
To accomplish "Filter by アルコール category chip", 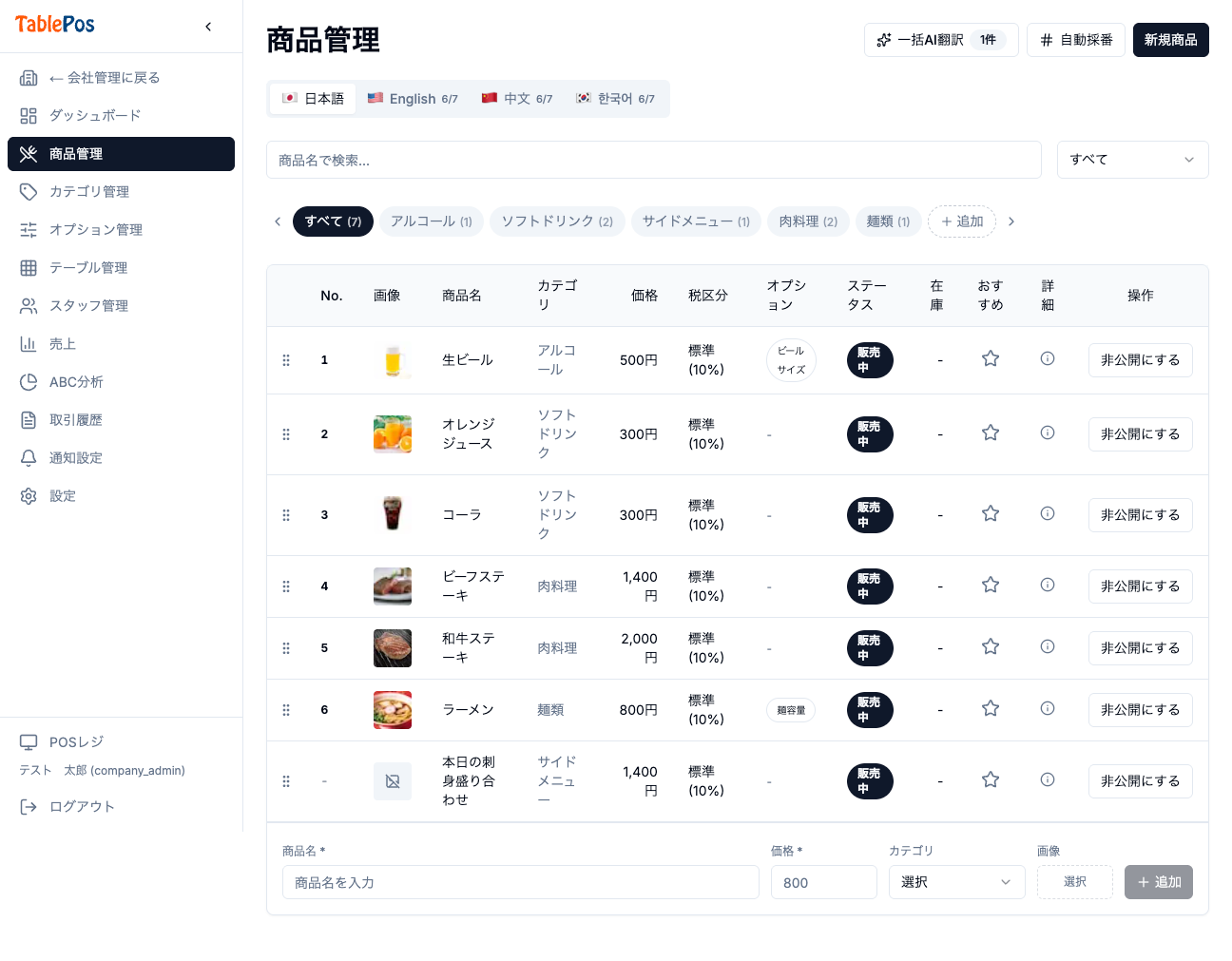I will coord(432,221).
